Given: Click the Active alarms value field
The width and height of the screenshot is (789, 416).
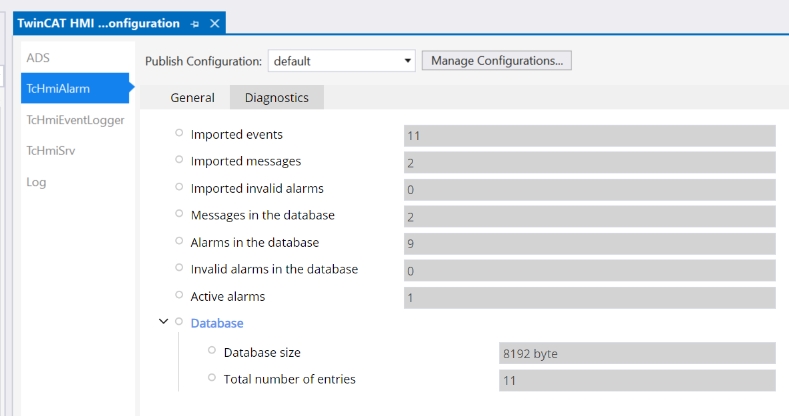Looking at the screenshot, I should pyautogui.click(x=589, y=298).
